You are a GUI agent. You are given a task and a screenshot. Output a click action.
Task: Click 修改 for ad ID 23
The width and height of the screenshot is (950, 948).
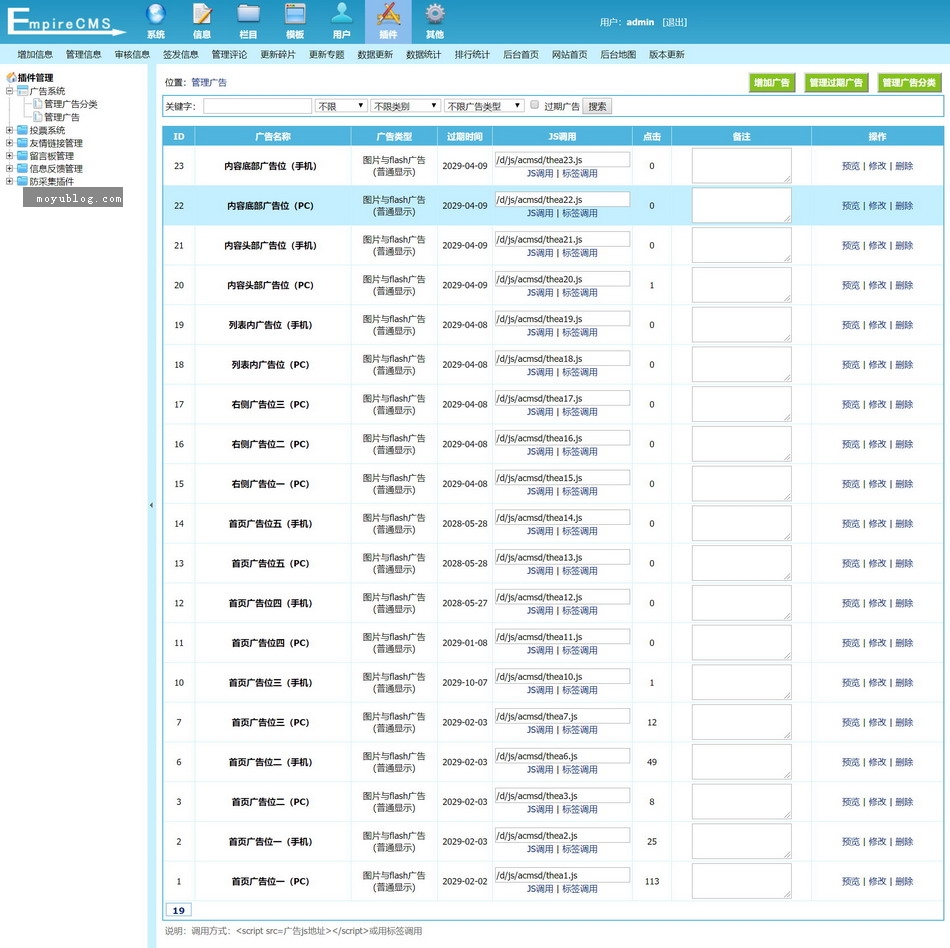coord(877,166)
